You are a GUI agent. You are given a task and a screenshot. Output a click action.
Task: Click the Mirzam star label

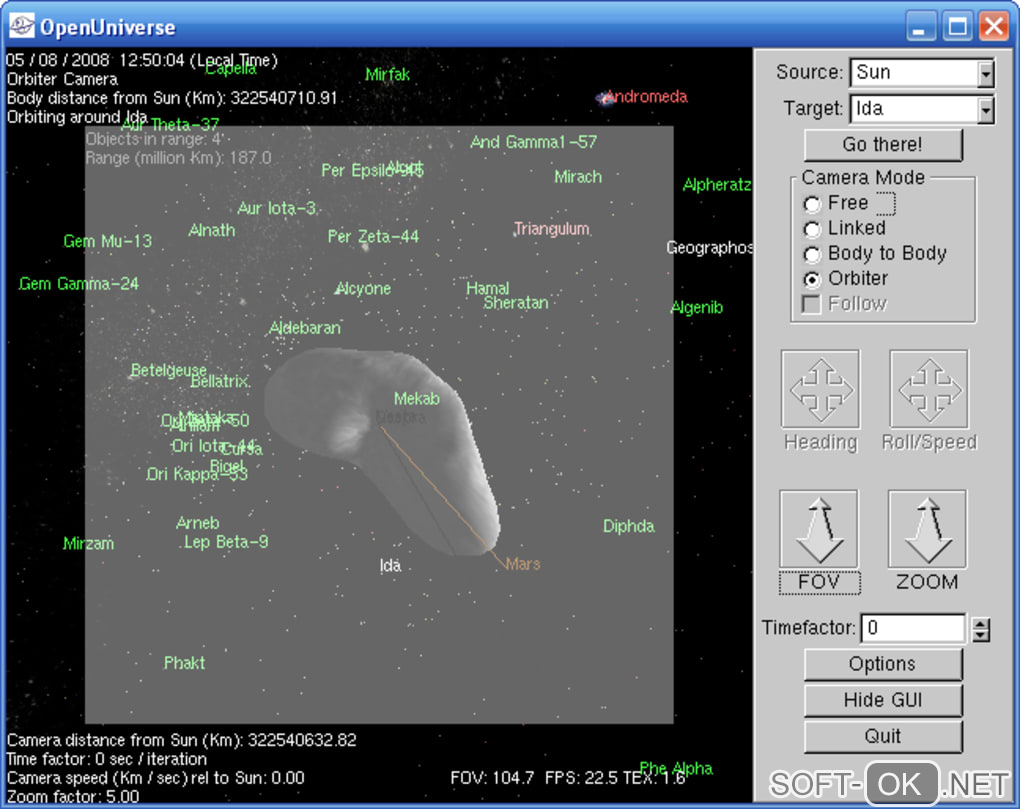click(x=88, y=544)
